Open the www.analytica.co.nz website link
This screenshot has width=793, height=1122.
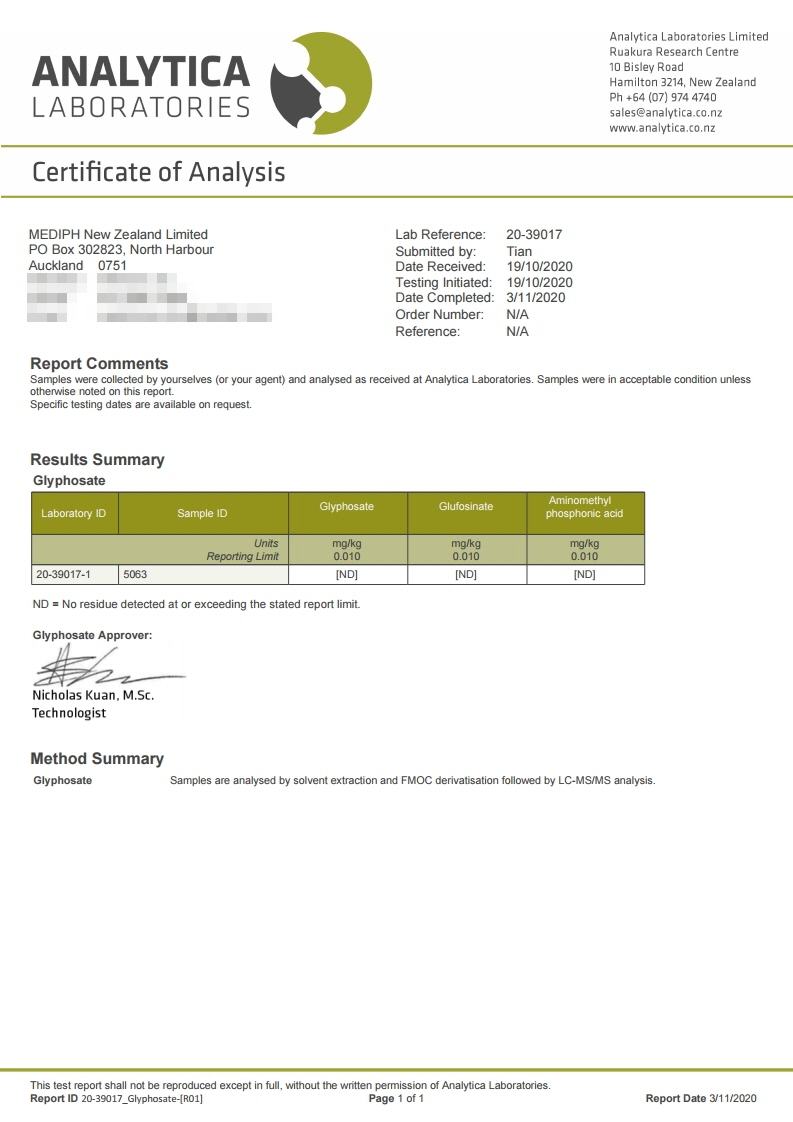click(x=662, y=128)
